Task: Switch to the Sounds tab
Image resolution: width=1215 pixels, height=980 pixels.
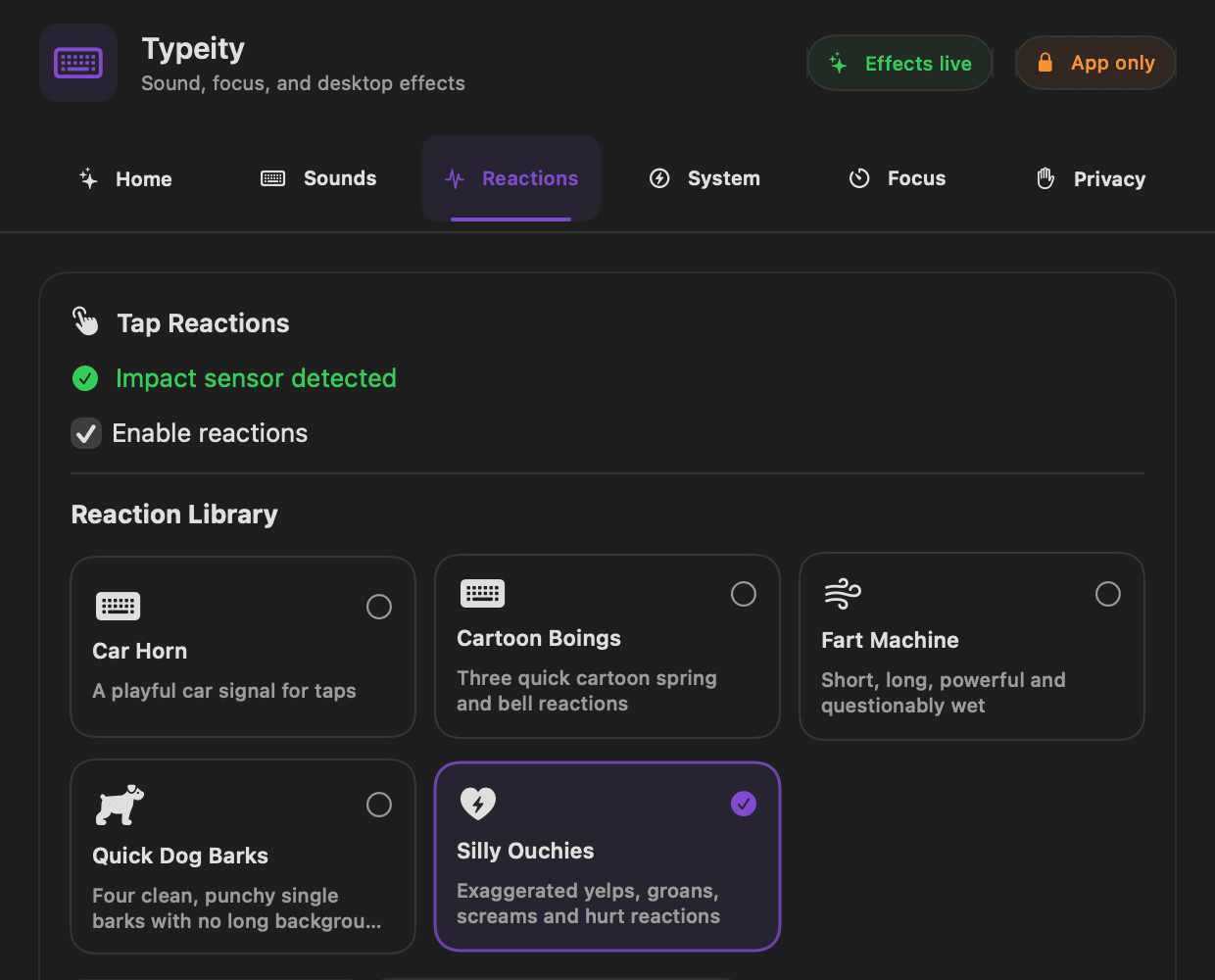Action: point(318,178)
